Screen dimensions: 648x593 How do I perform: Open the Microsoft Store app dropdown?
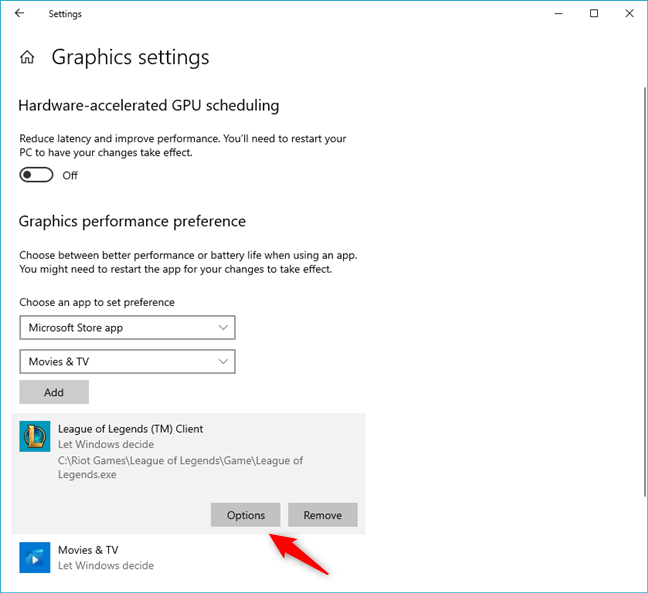(127, 328)
